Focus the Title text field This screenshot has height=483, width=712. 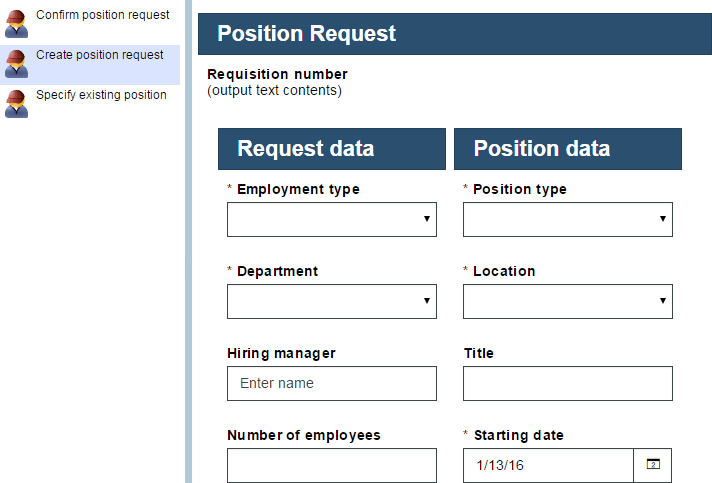[x=567, y=383]
